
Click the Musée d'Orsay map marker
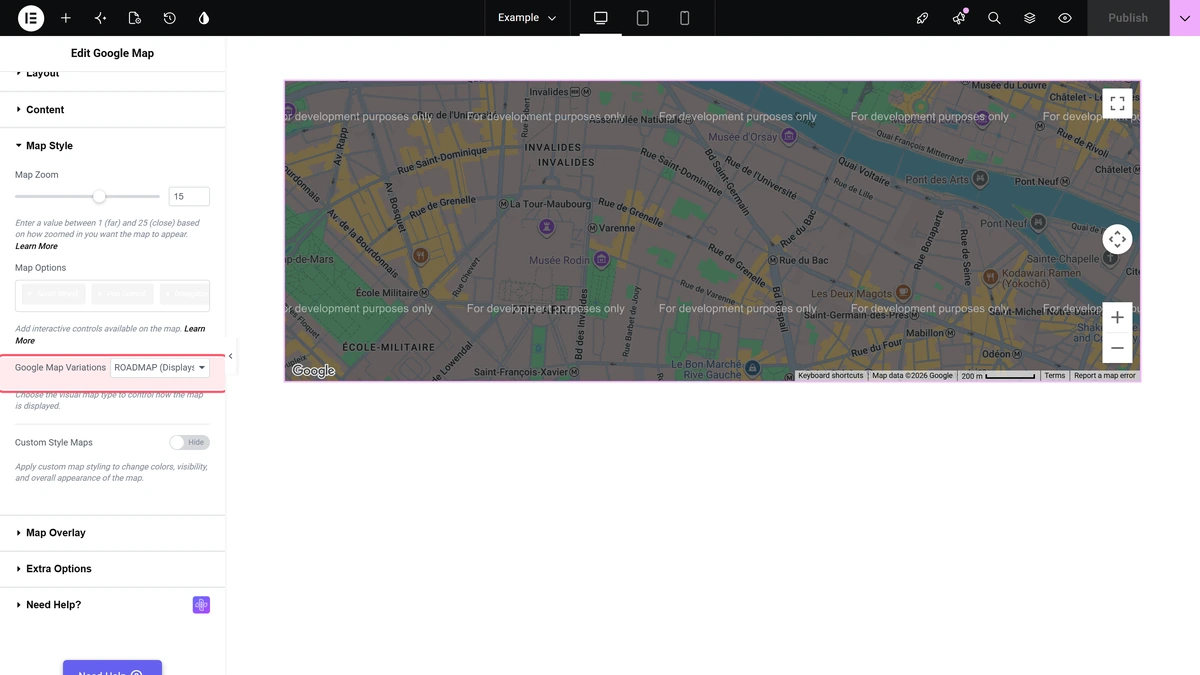789,136
